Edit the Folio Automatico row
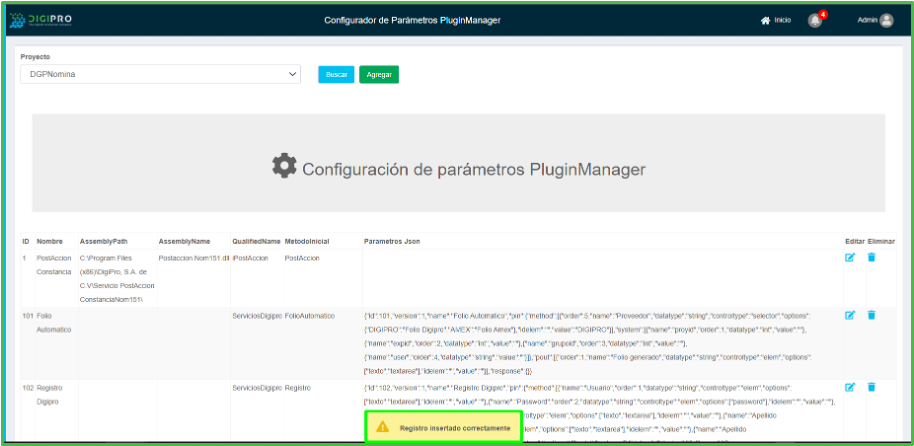 pos(850,315)
